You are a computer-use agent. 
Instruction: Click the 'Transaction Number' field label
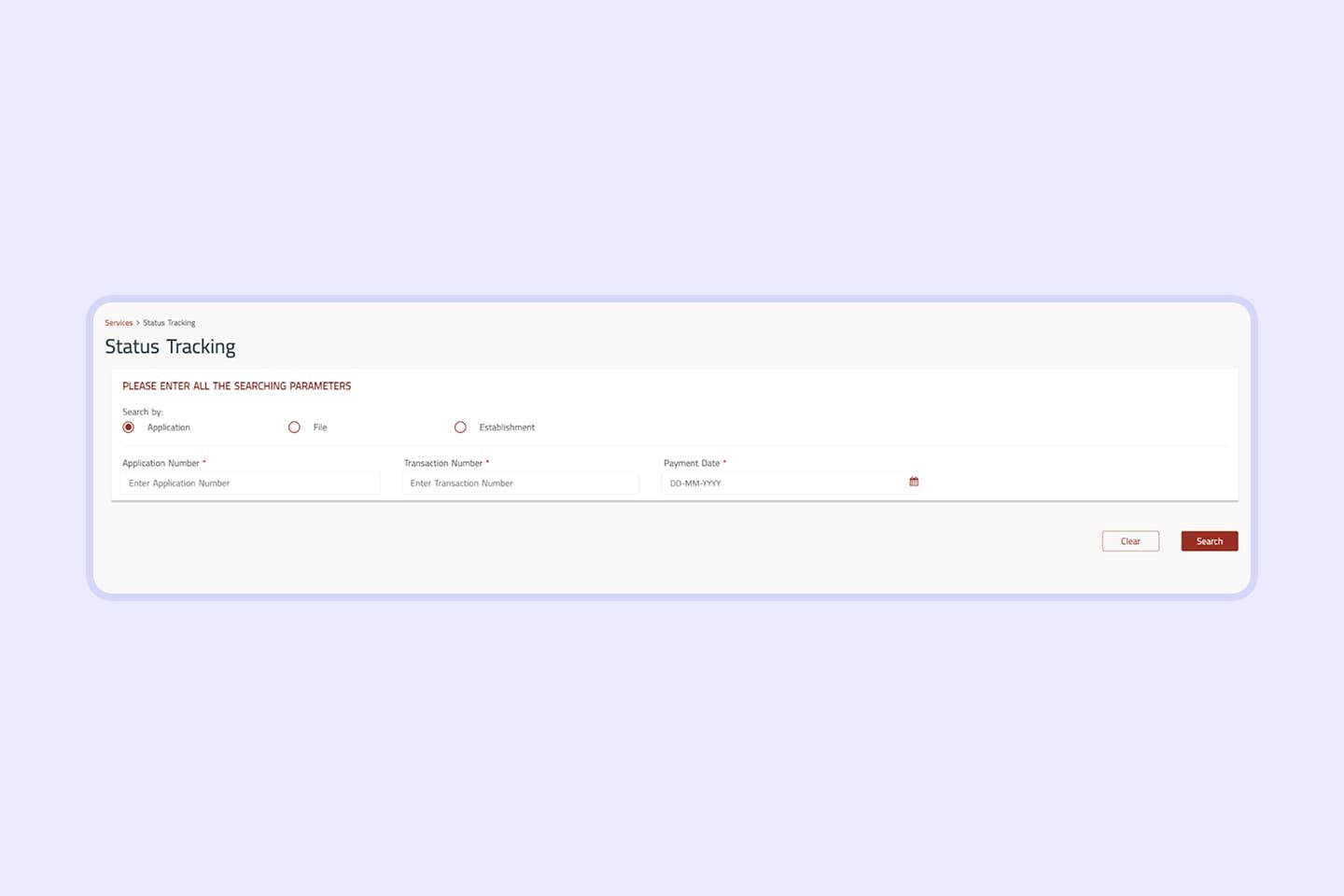(443, 463)
